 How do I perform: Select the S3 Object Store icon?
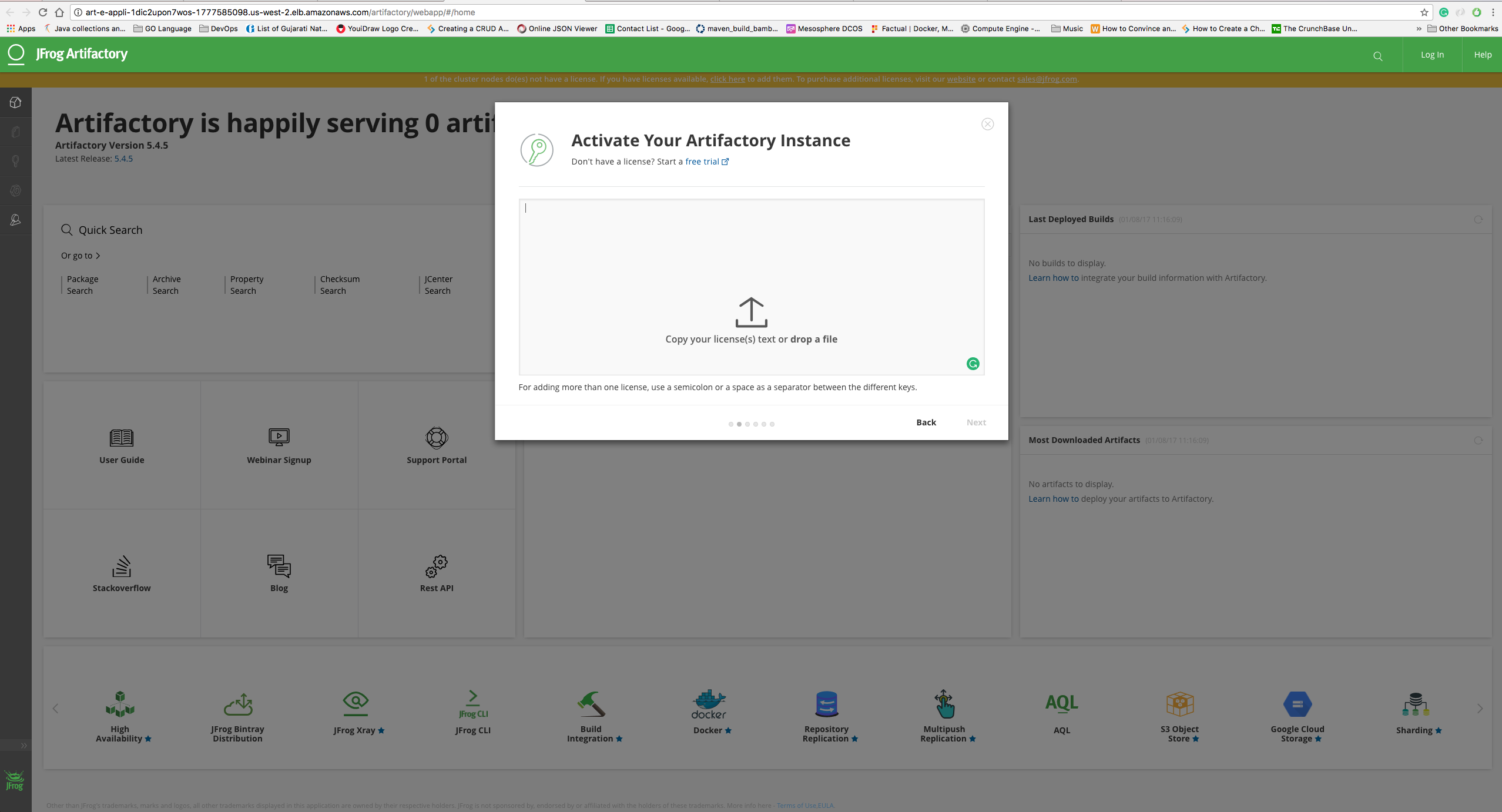(1180, 704)
